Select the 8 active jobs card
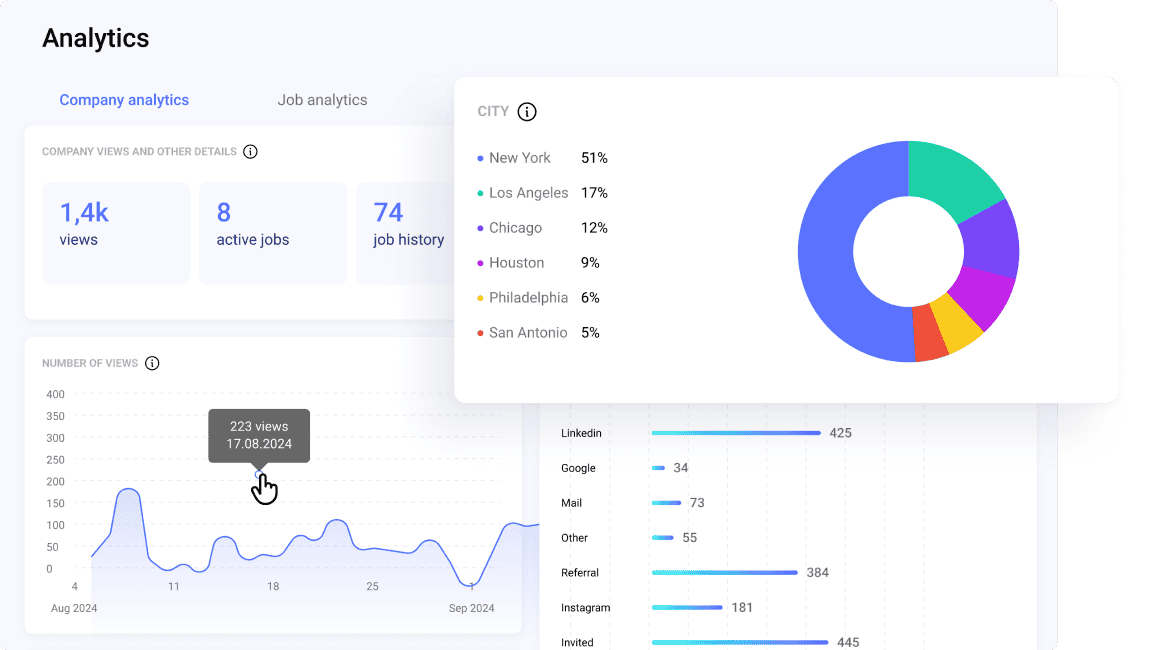The image size is (1170, 650). 273,232
